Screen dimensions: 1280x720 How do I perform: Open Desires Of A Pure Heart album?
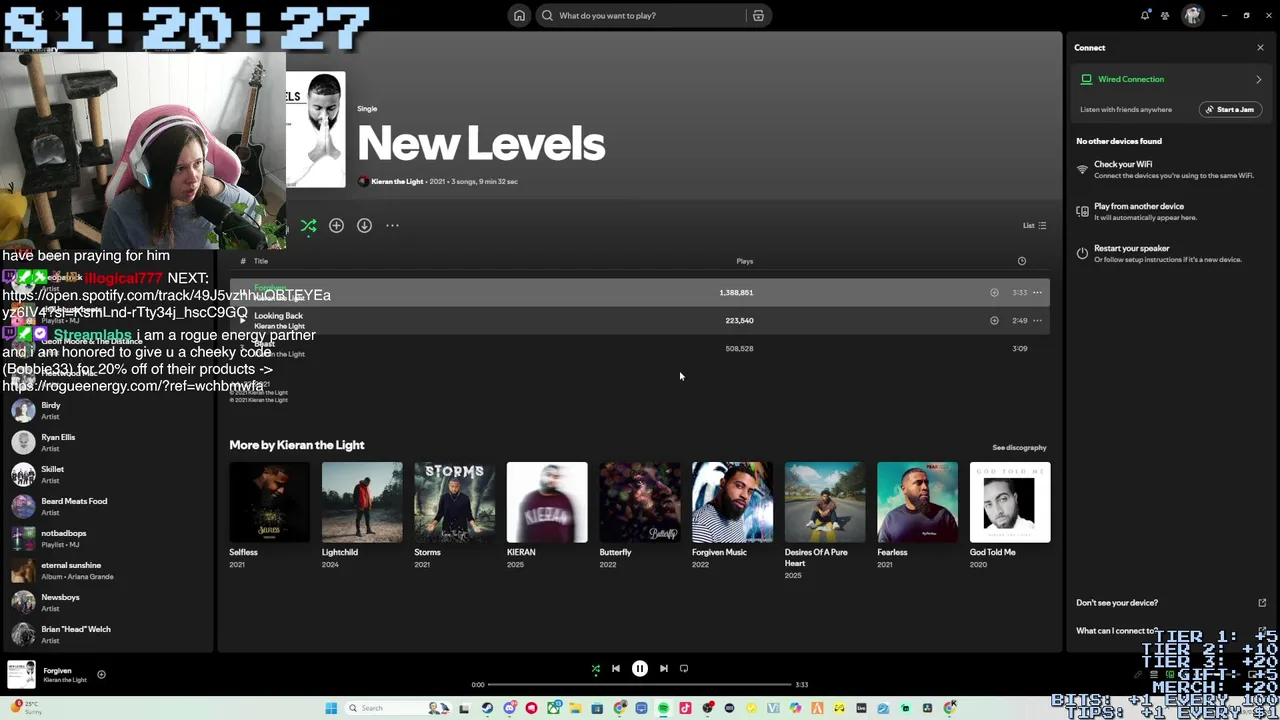tap(825, 521)
